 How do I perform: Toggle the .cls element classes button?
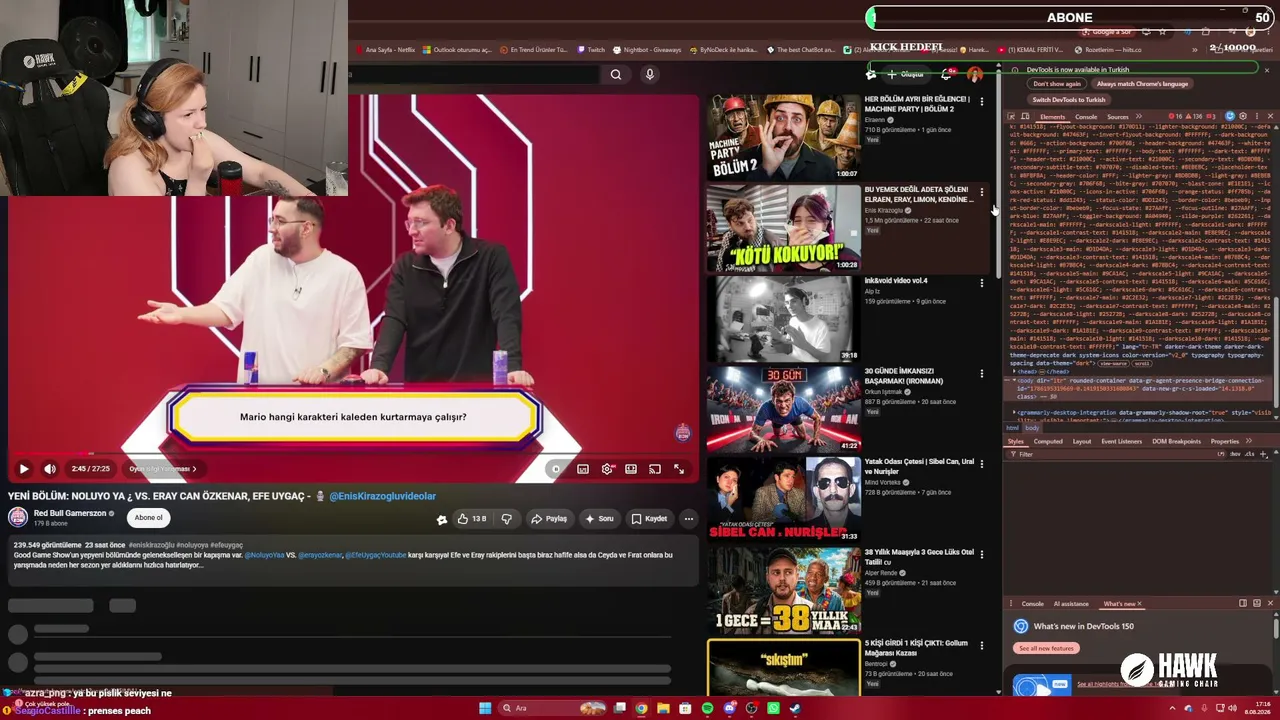point(1250,454)
